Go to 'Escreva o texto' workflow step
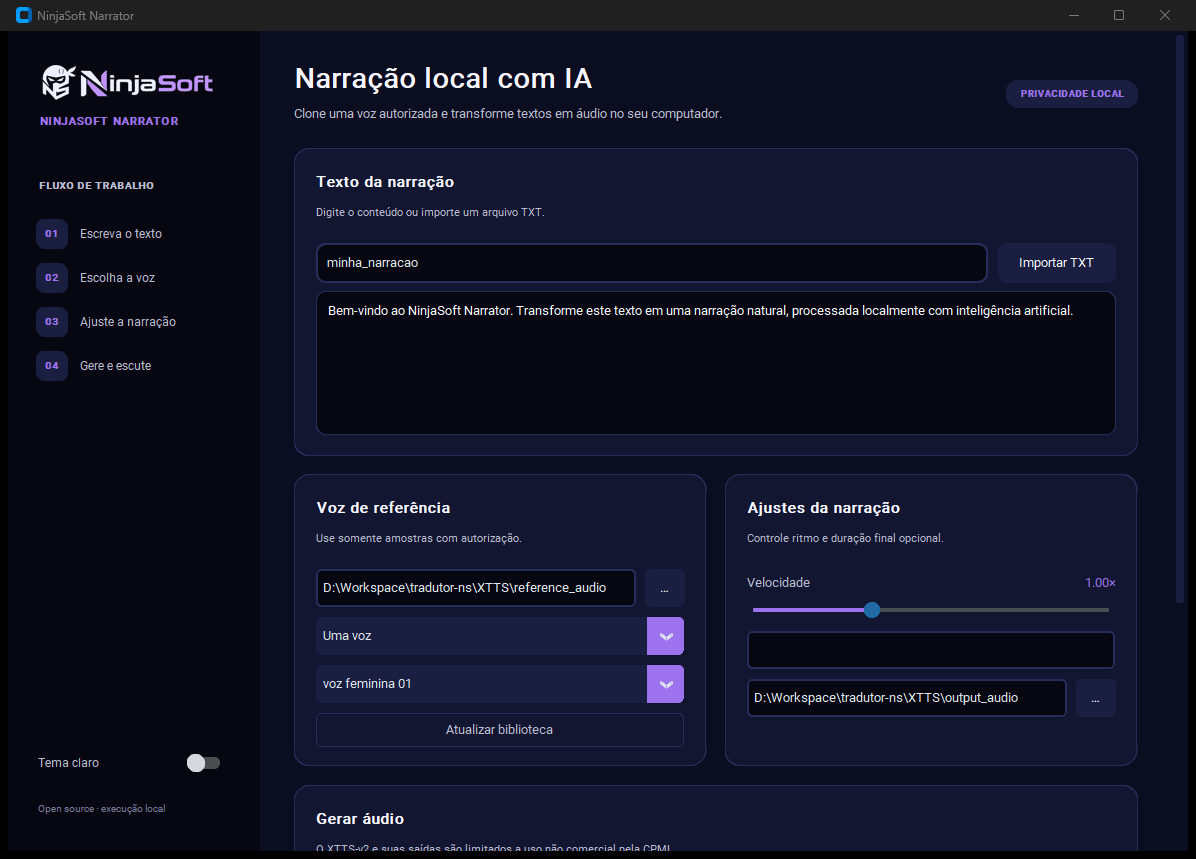Image resolution: width=1196 pixels, height=859 pixels. pos(121,233)
